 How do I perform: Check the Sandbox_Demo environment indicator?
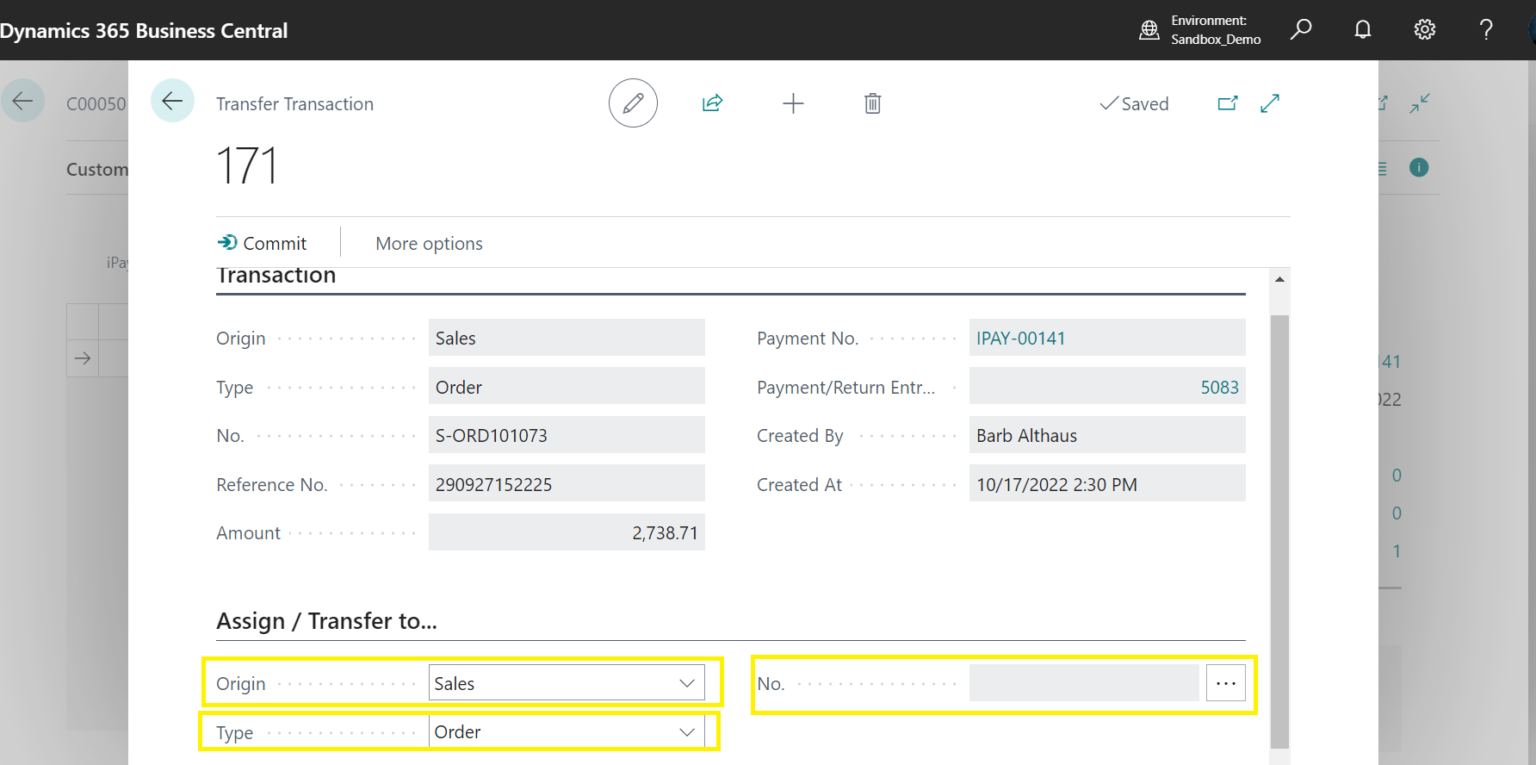pyautogui.click(x=1200, y=30)
